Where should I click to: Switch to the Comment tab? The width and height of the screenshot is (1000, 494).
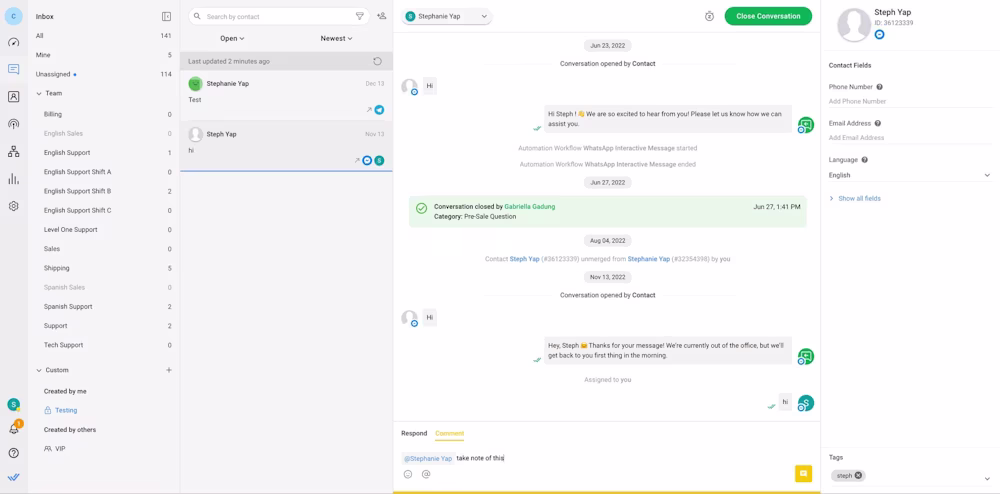450,433
